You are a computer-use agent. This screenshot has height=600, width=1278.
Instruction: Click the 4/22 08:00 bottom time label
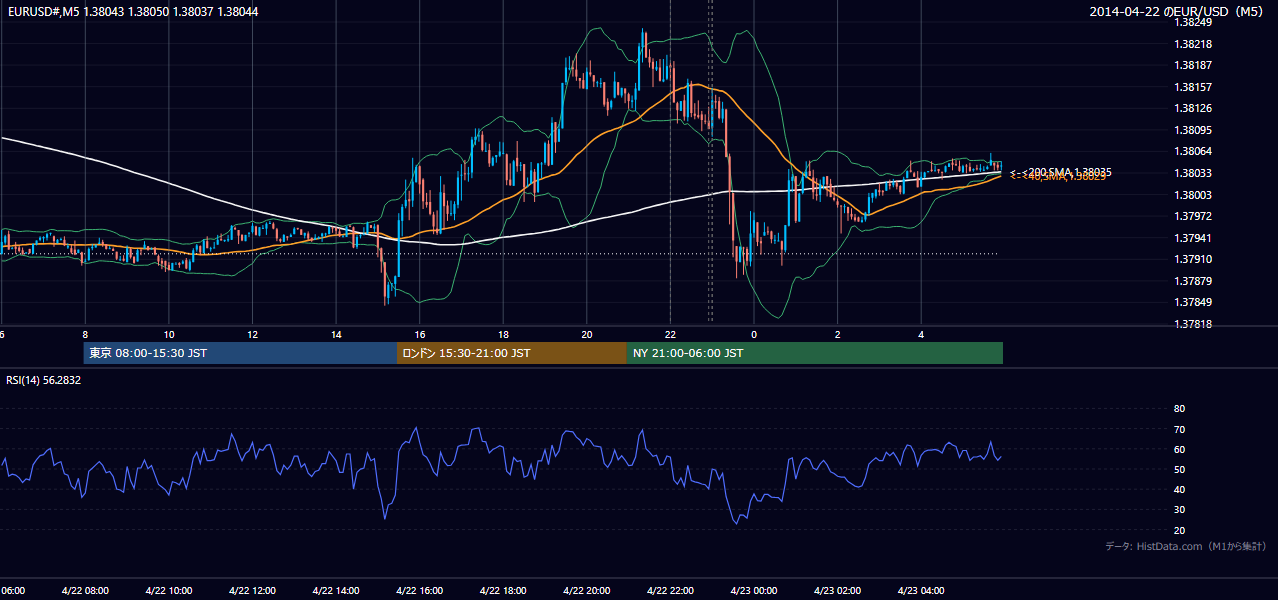(85, 590)
